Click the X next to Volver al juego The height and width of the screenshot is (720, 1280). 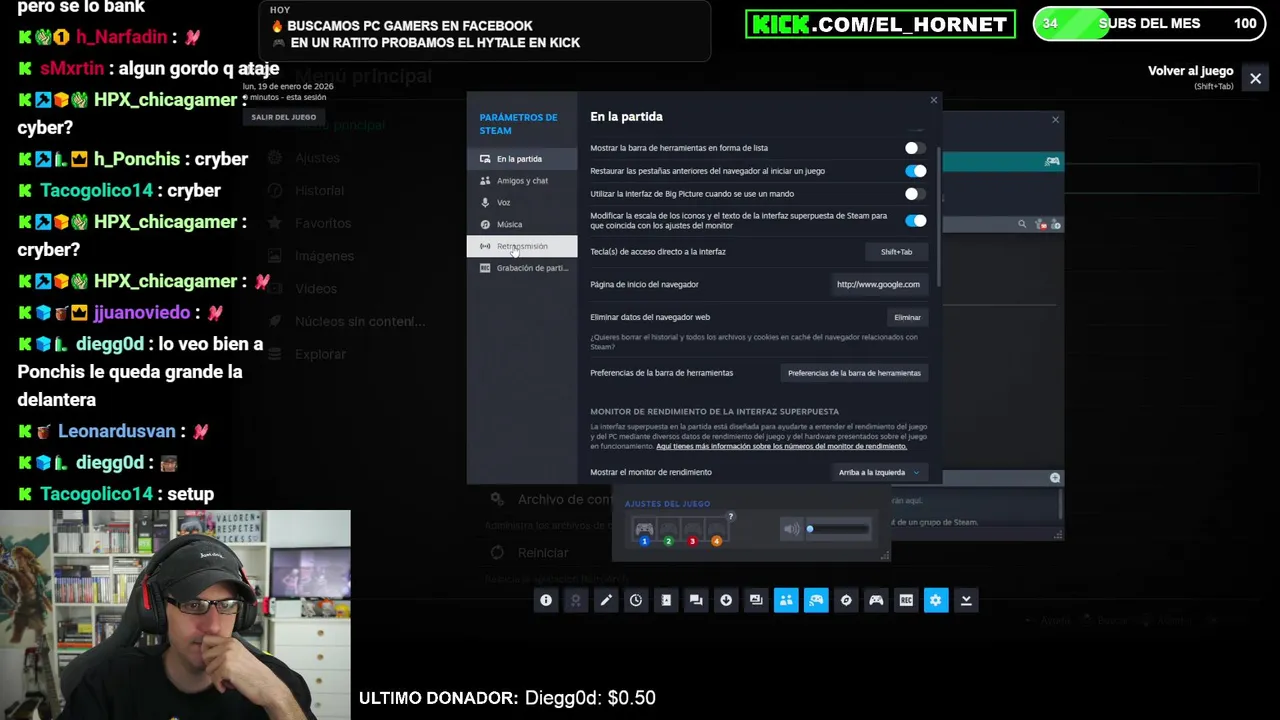[1256, 78]
